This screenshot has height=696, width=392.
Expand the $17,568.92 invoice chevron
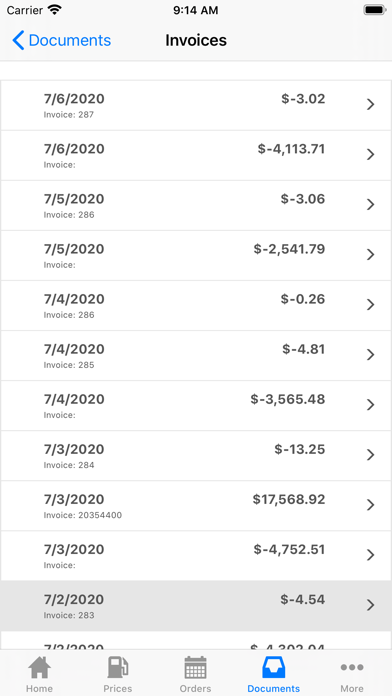tap(370, 505)
